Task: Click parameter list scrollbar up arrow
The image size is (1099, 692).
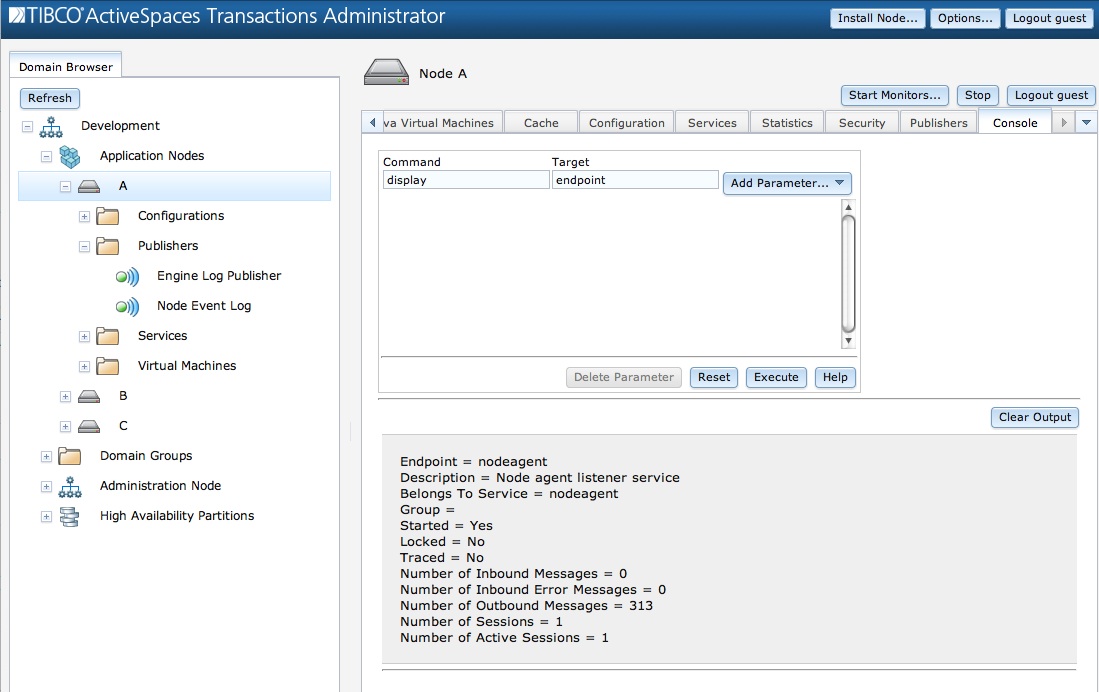Action: pyautogui.click(x=848, y=207)
